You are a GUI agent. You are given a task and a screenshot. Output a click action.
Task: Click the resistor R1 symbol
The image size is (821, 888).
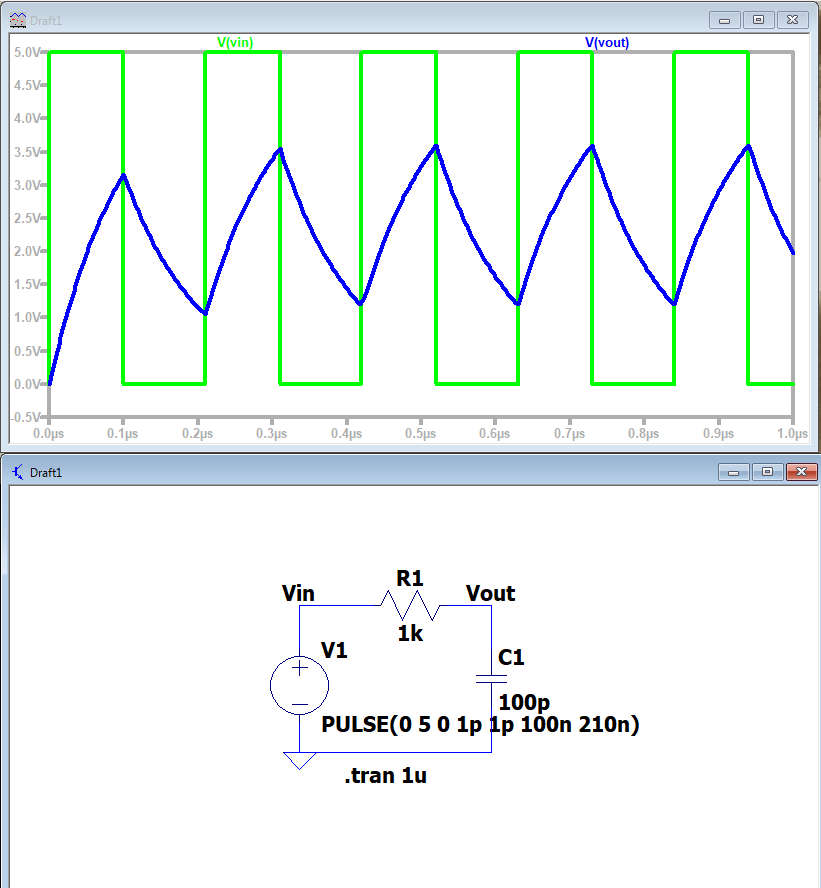408,605
